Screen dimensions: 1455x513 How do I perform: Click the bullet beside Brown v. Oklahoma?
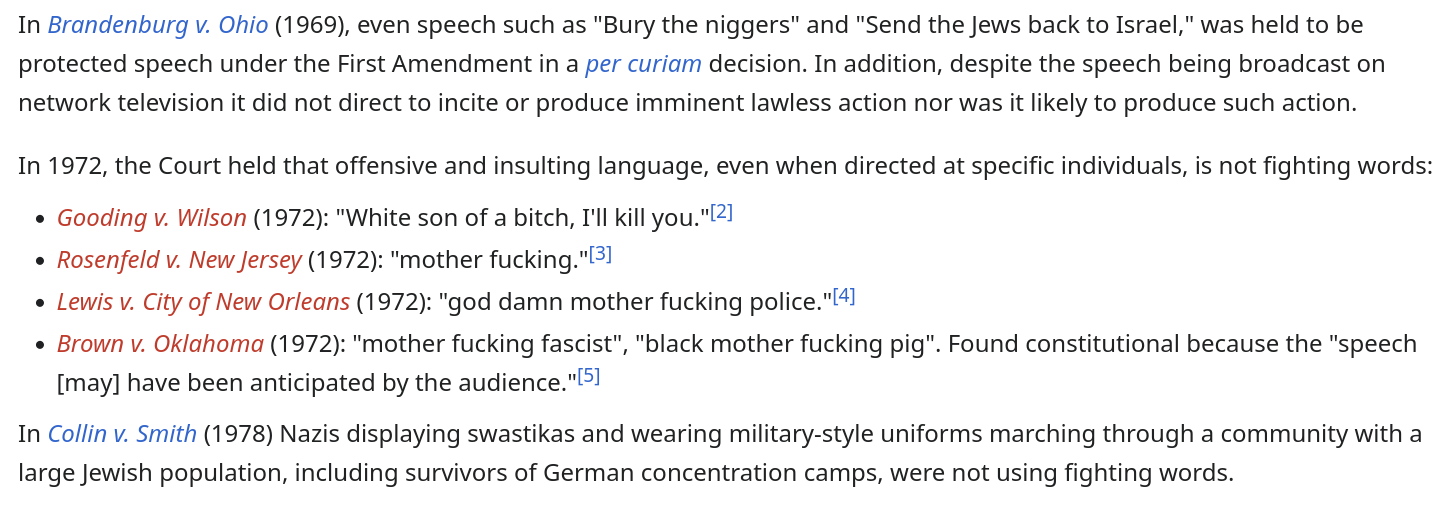[x=40, y=346]
